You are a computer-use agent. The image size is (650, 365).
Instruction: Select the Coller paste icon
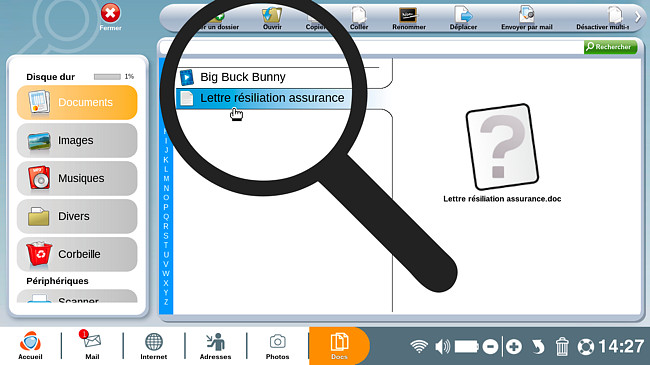point(359,18)
